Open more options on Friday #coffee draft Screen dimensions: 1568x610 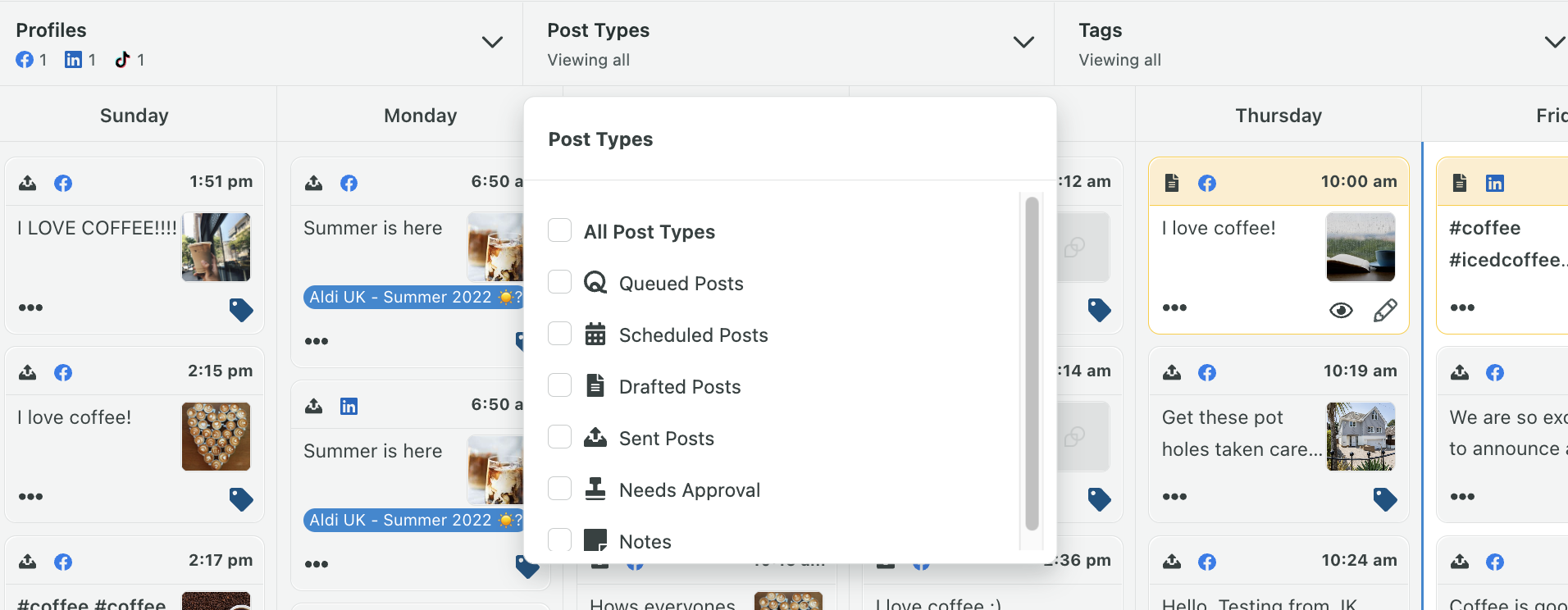(x=1462, y=307)
